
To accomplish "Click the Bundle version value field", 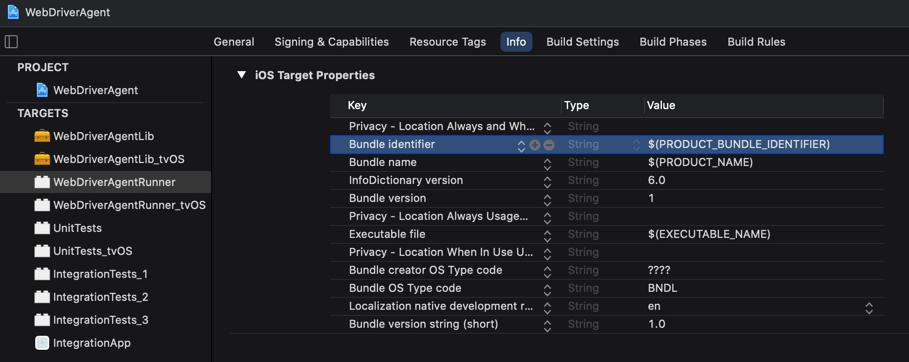I will point(762,198).
